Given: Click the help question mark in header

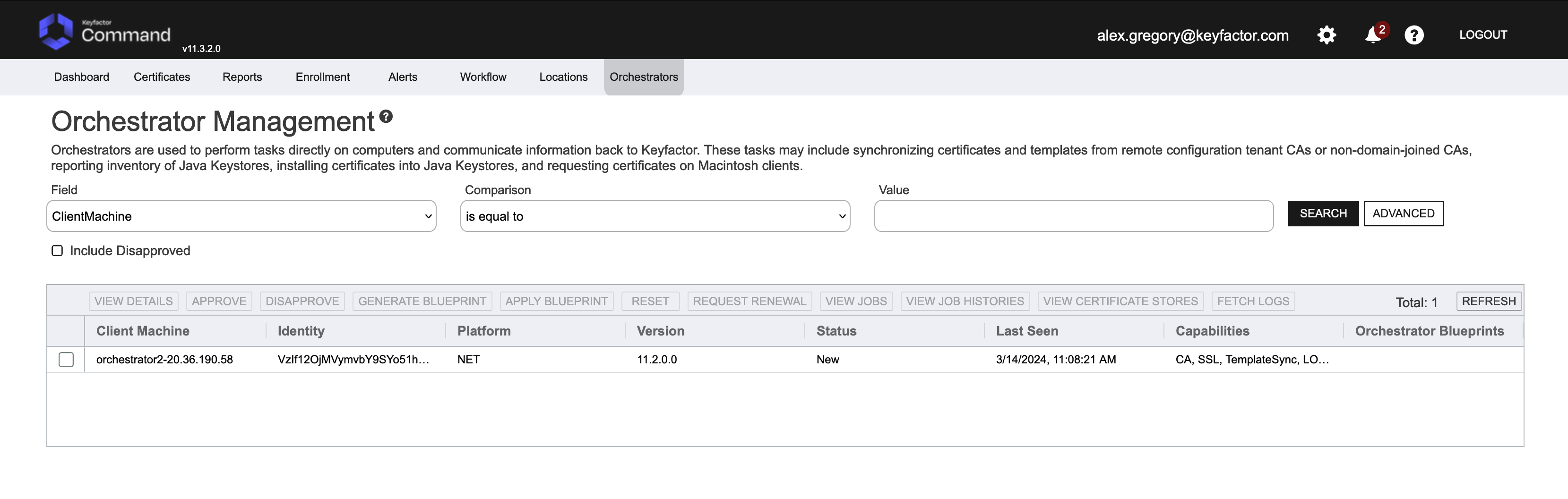Looking at the screenshot, I should tap(1413, 35).
